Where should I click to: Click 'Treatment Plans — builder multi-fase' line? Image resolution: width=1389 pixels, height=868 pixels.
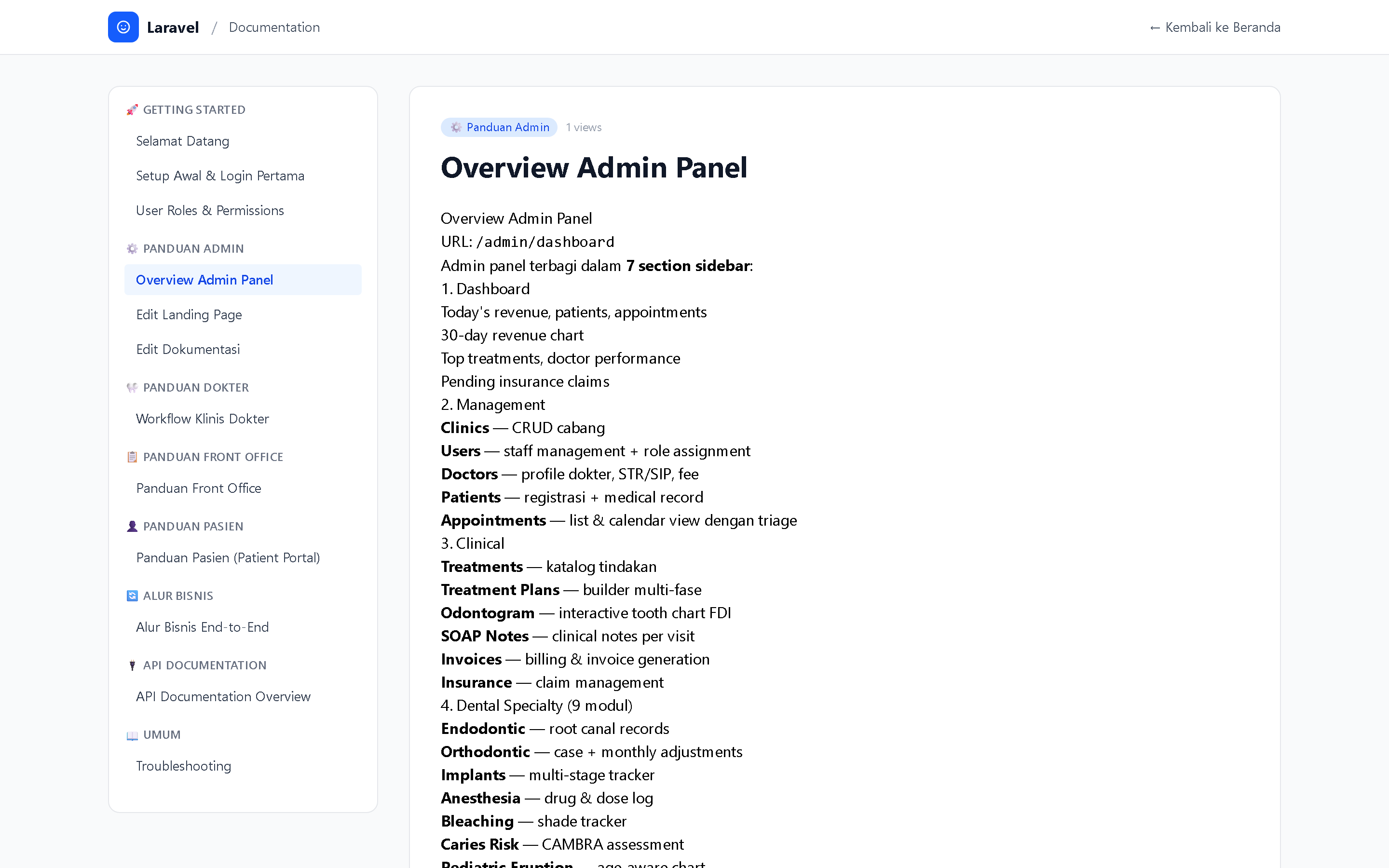[571, 590]
